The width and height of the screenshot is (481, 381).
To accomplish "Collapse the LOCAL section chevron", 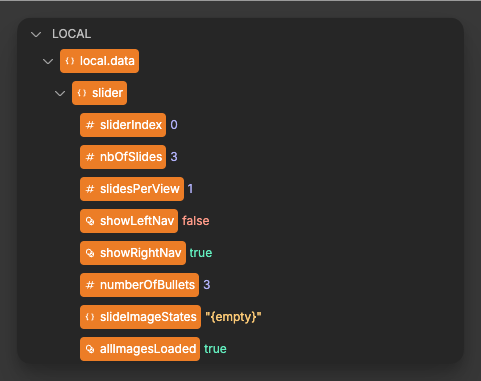I will [x=36, y=34].
